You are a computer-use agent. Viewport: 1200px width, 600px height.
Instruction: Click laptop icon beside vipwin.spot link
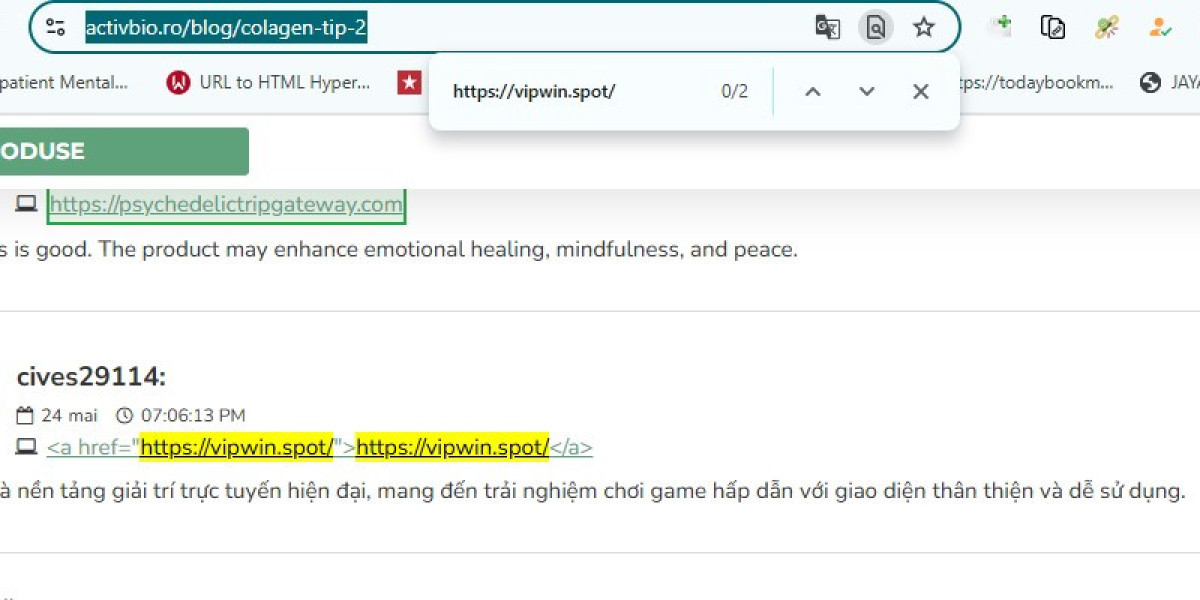click(x=26, y=446)
